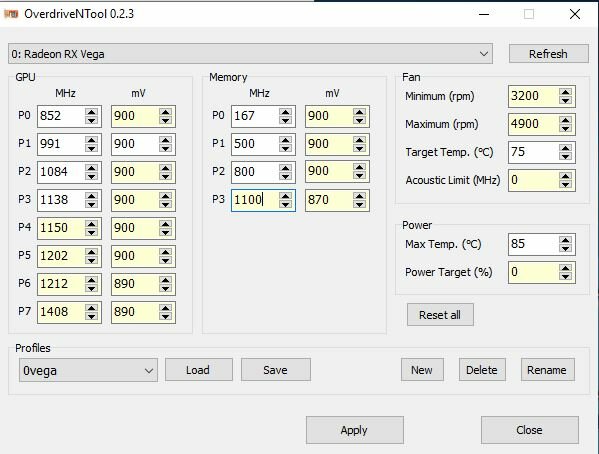Open the 0vega profile dropdown
The height and width of the screenshot is (454, 599).
coord(88,370)
